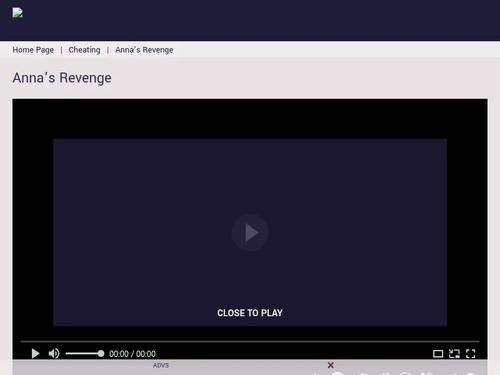Screen dimensions: 500x375
Task: Open the site logo in header
Action: (18, 13)
